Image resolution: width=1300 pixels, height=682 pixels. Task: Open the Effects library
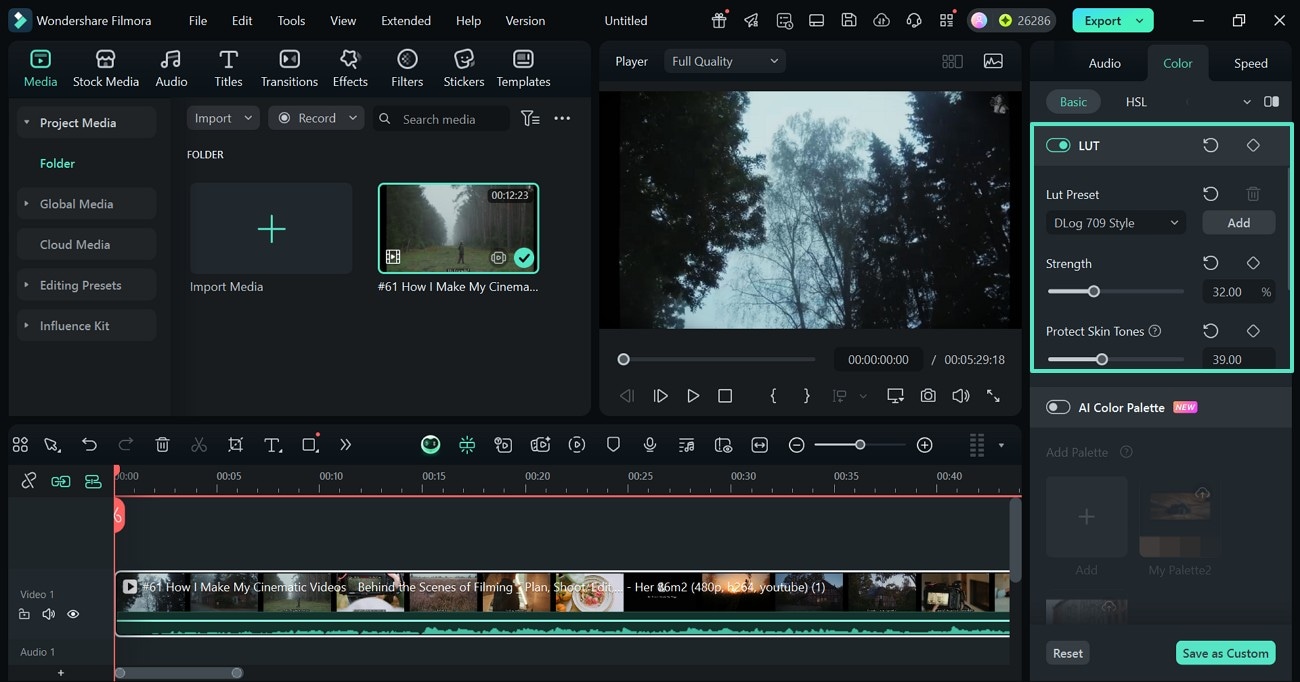pos(350,68)
